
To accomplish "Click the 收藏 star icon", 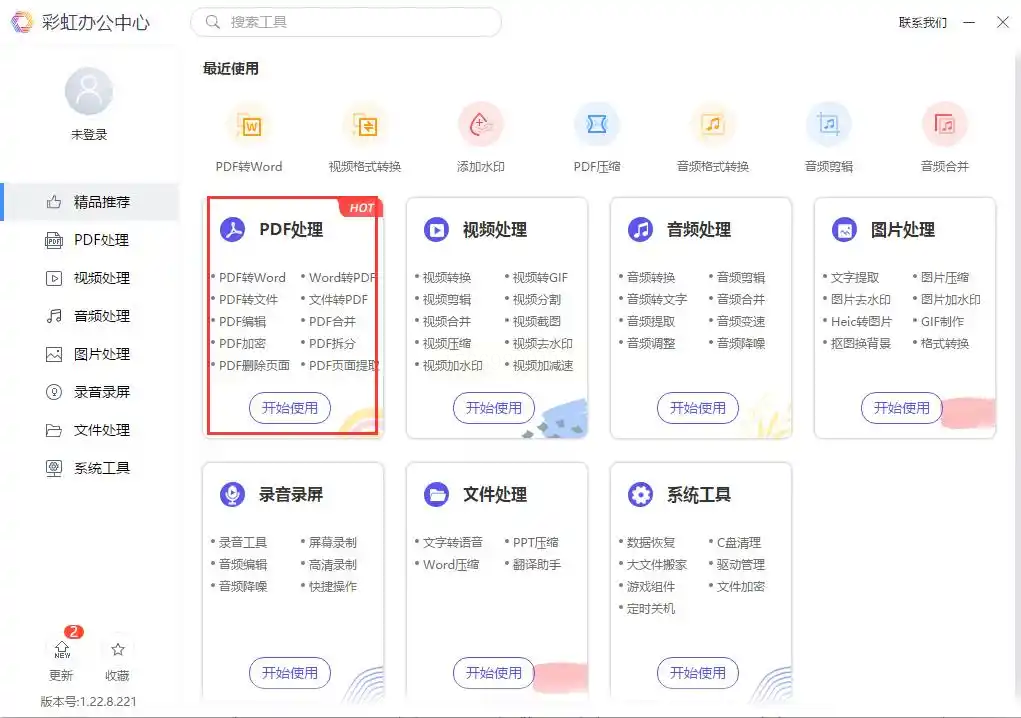I will pos(118,649).
